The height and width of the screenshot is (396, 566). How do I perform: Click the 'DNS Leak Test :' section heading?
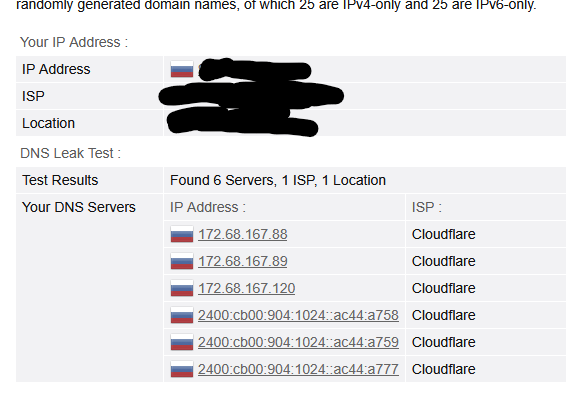click(71, 153)
